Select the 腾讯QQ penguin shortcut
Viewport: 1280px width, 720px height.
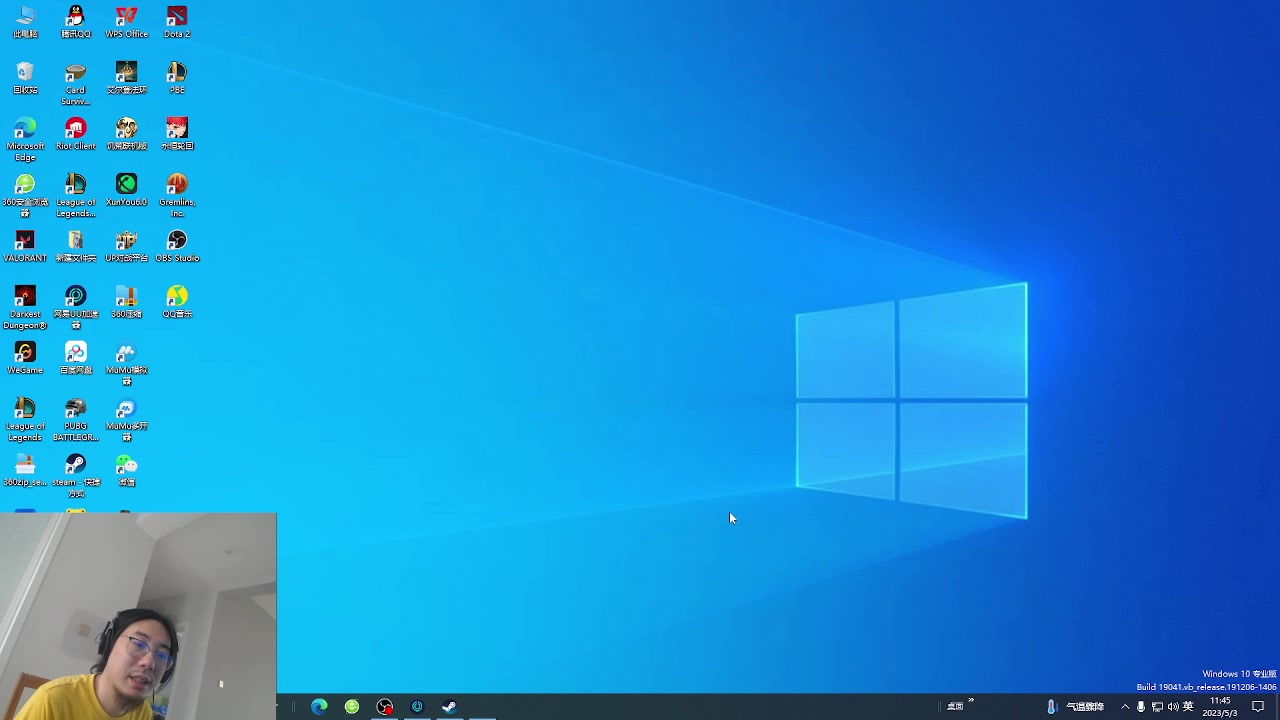coord(76,22)
